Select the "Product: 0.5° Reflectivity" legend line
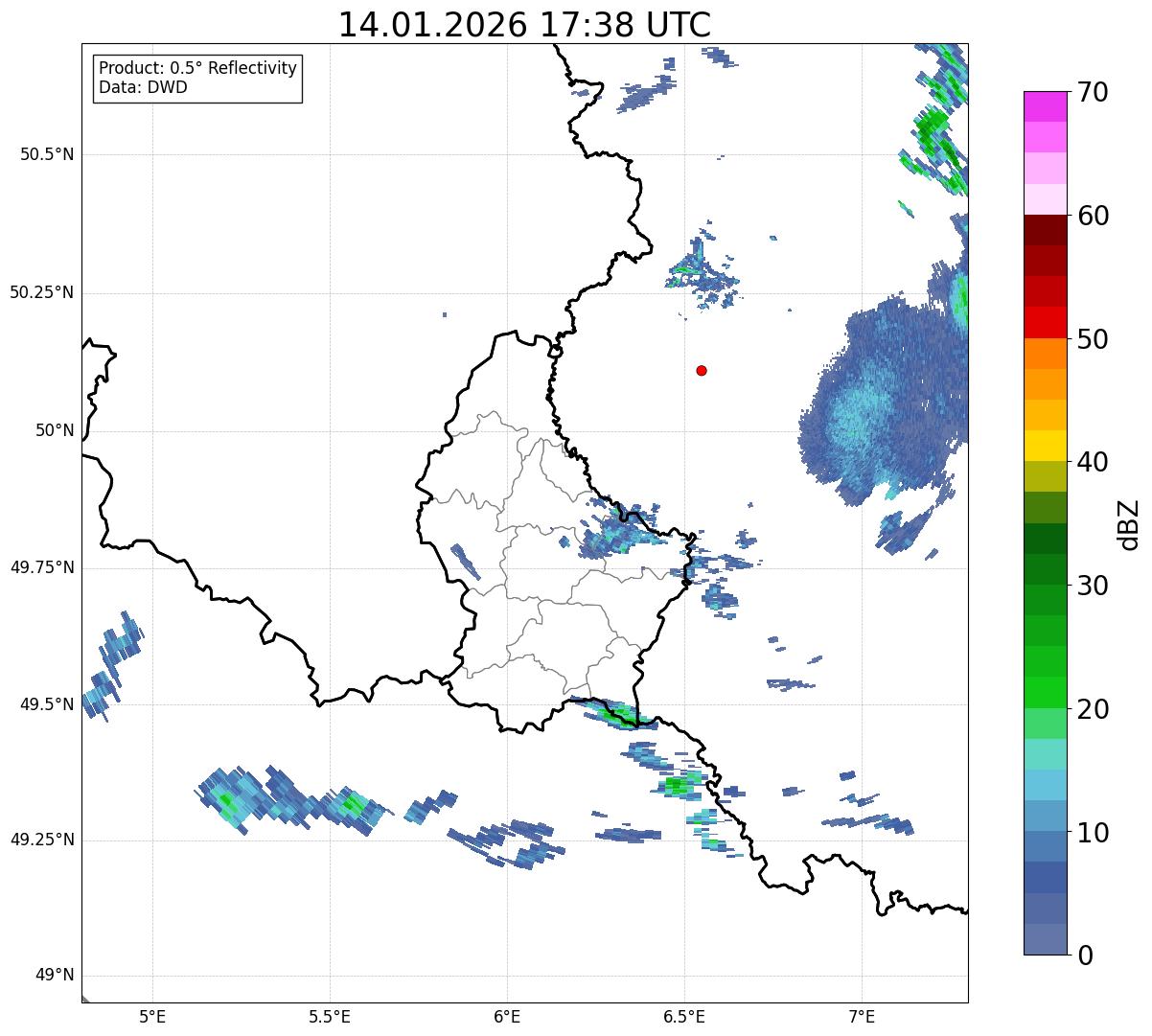This screenshot has height=1036, width=1152. click(197, 69)
